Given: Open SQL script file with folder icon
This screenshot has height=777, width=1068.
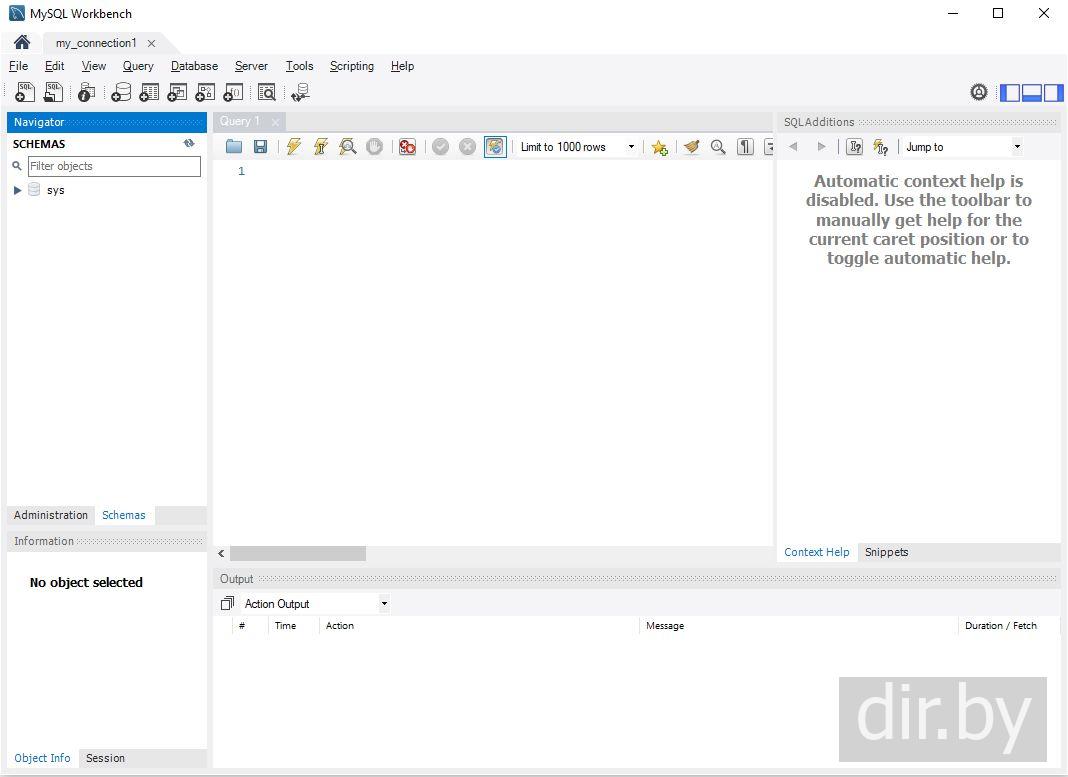Looking at the screenshot, I should [x=234, y=147].
